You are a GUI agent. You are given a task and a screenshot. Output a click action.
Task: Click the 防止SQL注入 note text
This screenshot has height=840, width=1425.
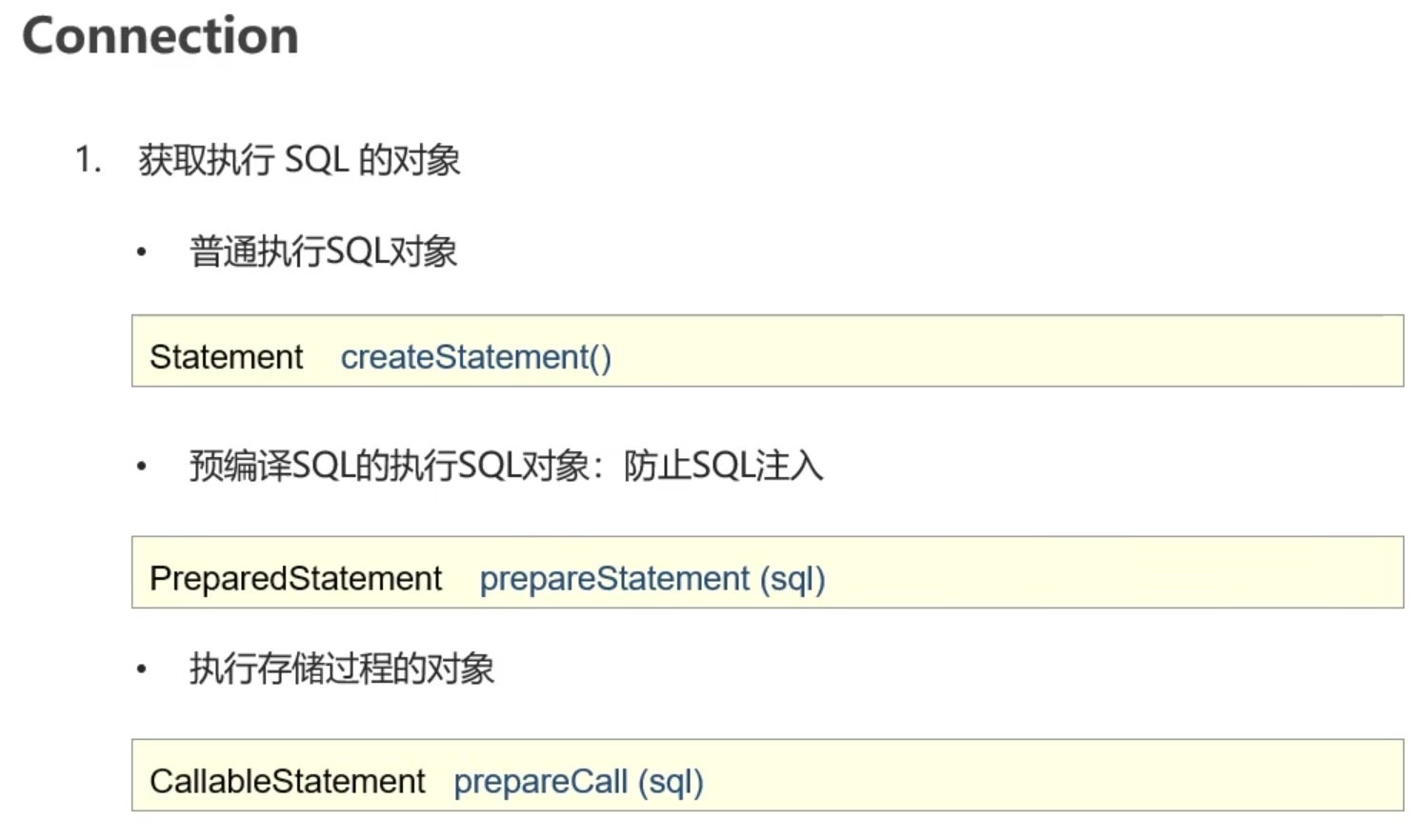click(x=723, y=466)
